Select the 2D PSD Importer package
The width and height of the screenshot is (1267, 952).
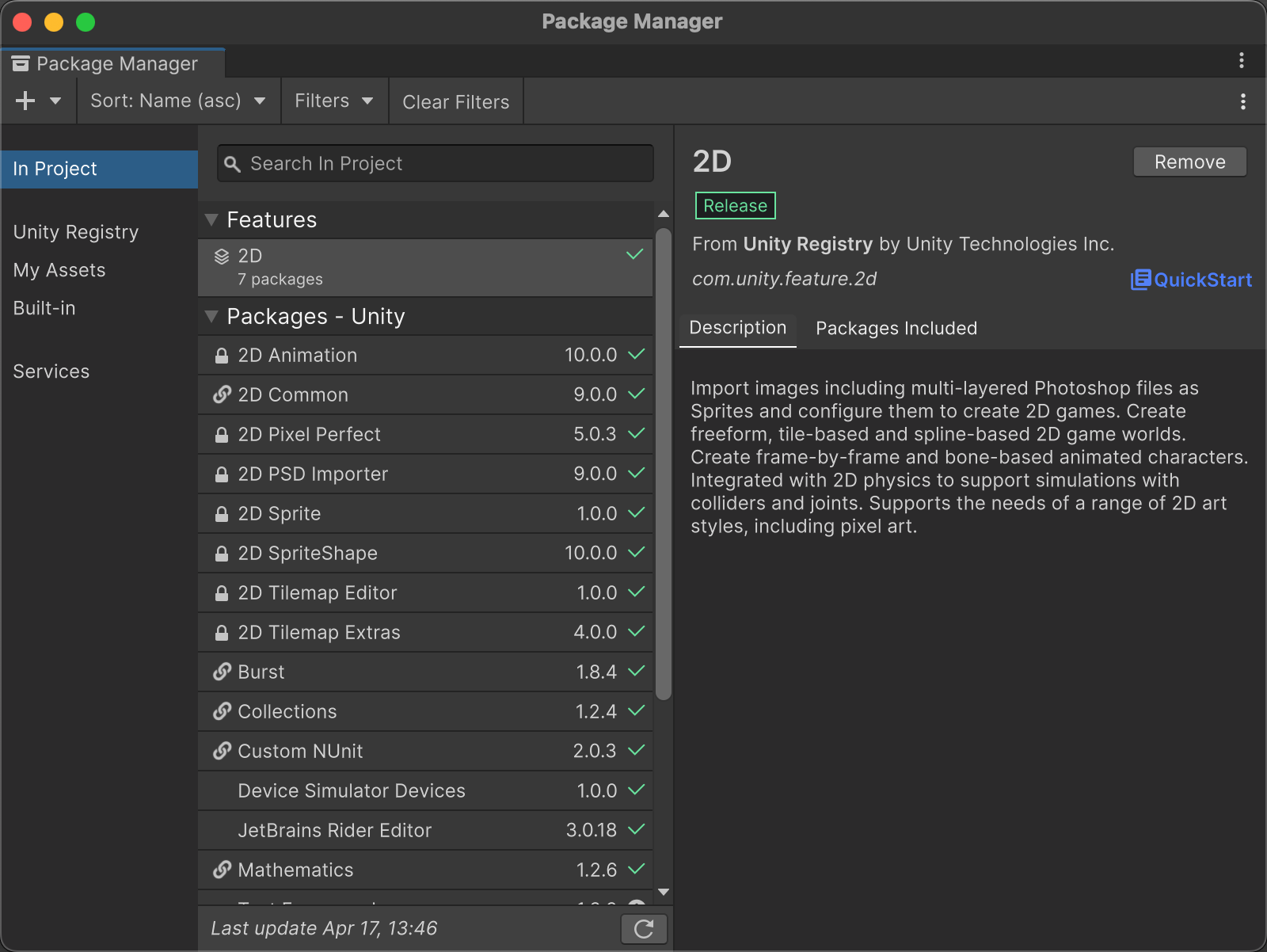[x=425, y=474]
